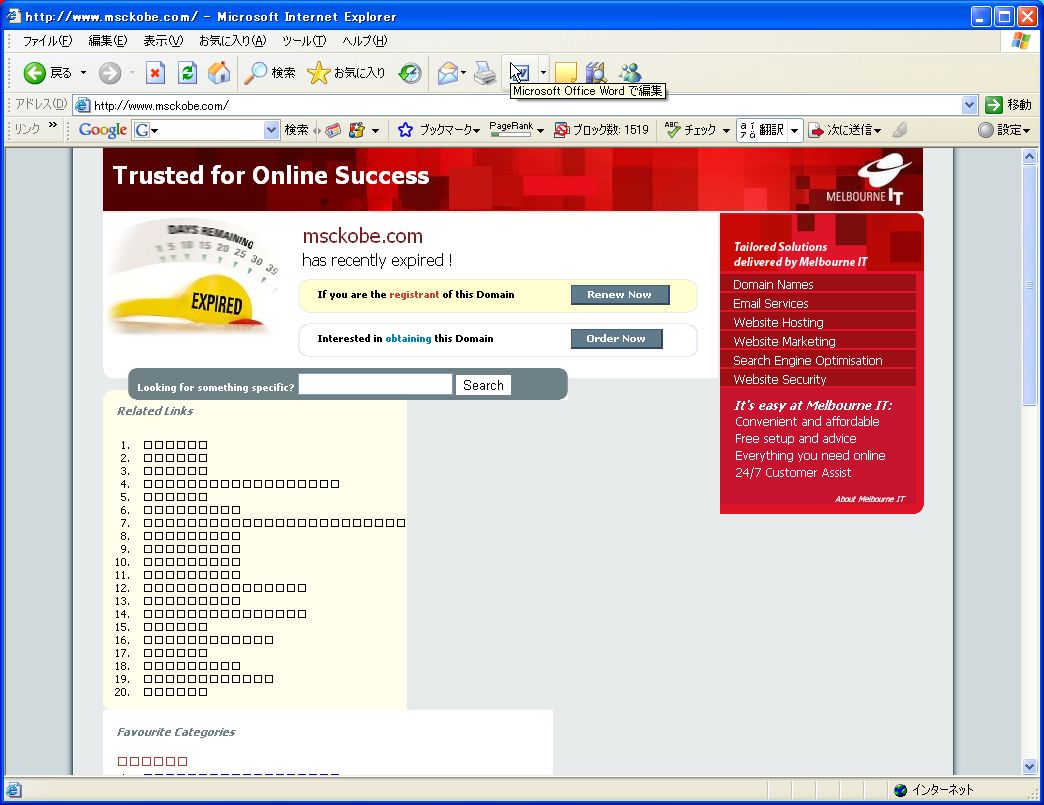The width and height of the screenshot is (1044, 805).
Task: Click the PageRank indicator
Action: click(x=511, y=129)
